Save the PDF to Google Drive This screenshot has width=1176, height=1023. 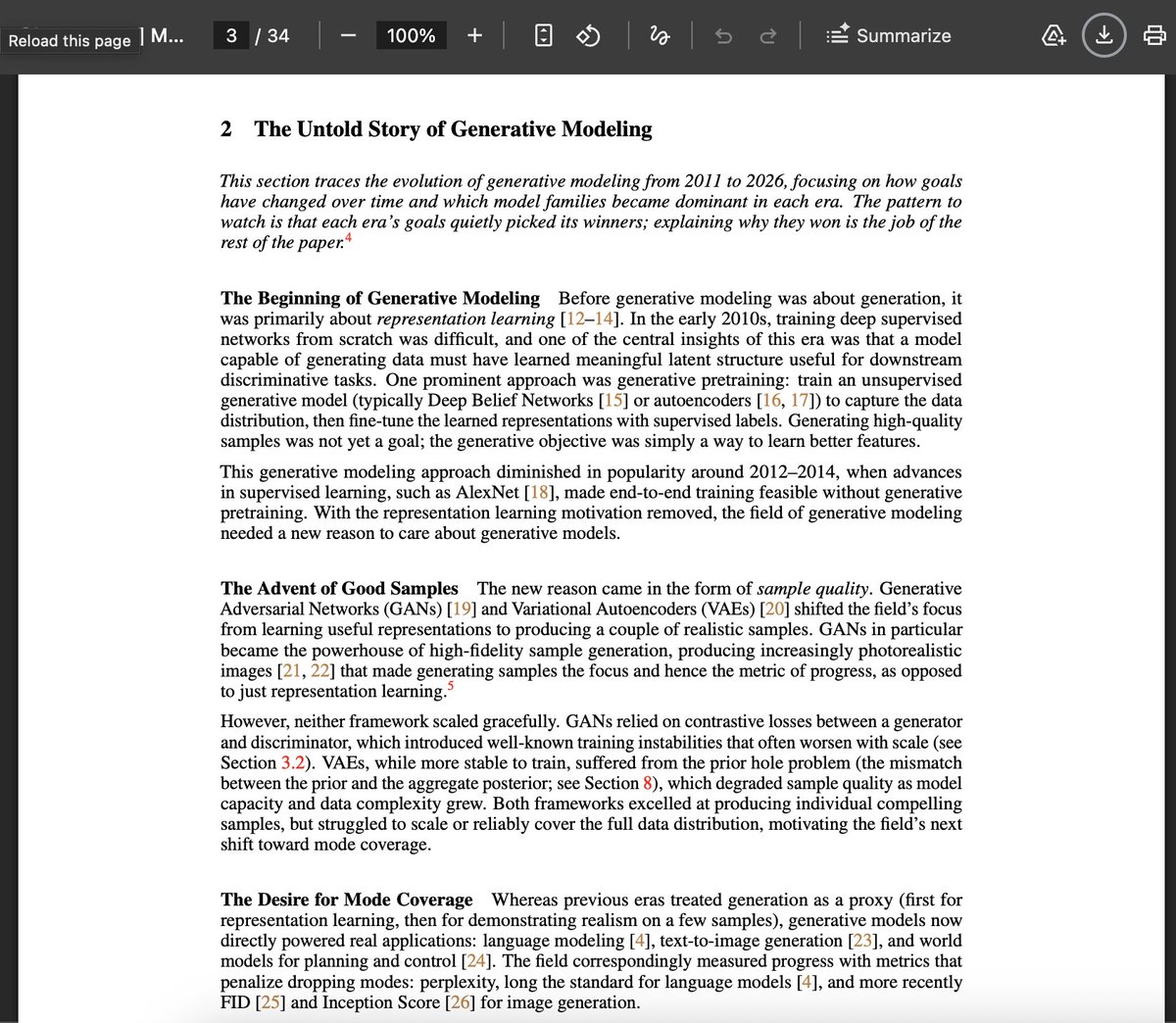1054,36
